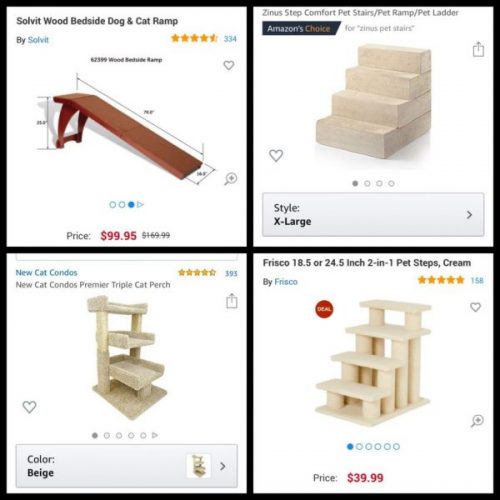
Task: Click the Beige color thumbnail swatch
Action: point(198,466)
